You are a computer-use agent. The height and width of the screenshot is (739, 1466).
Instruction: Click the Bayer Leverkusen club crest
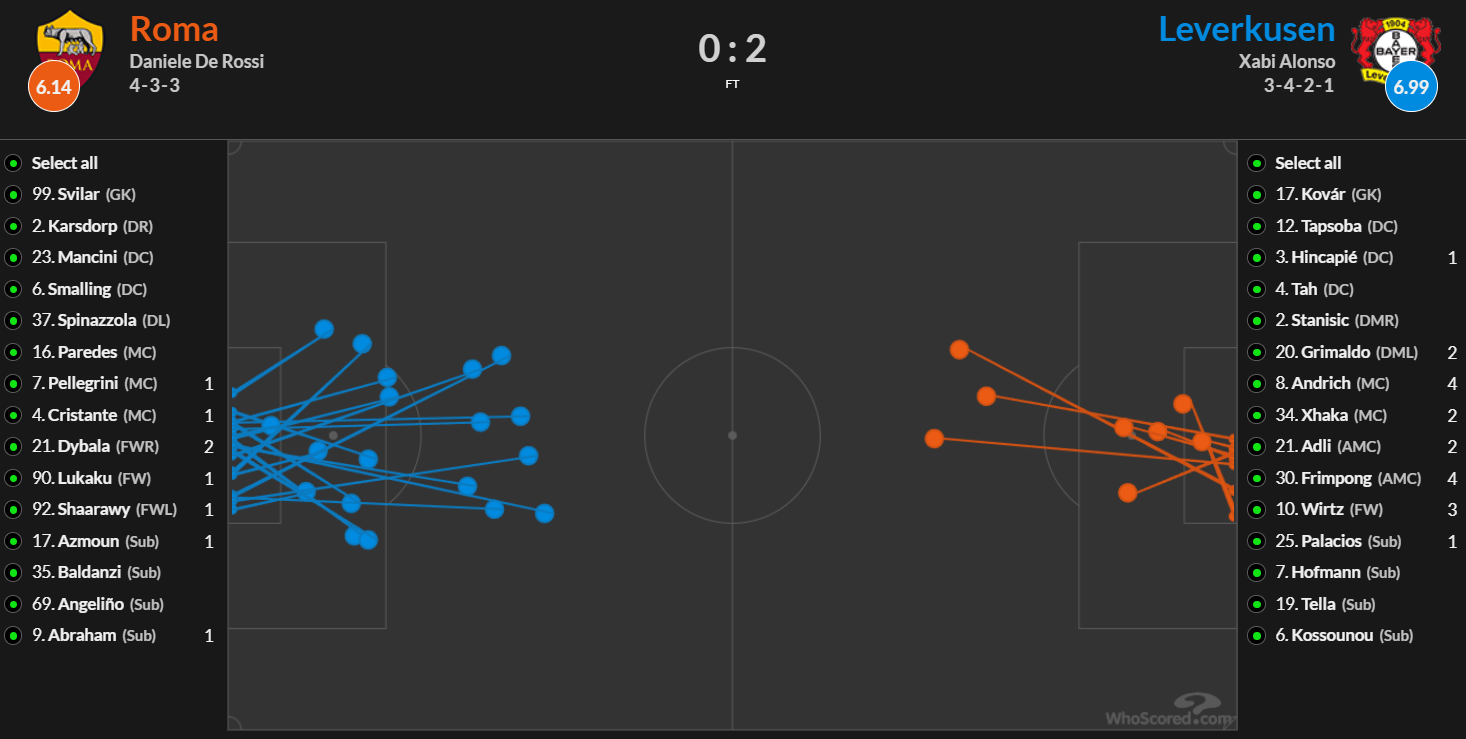pos(1395,48)
